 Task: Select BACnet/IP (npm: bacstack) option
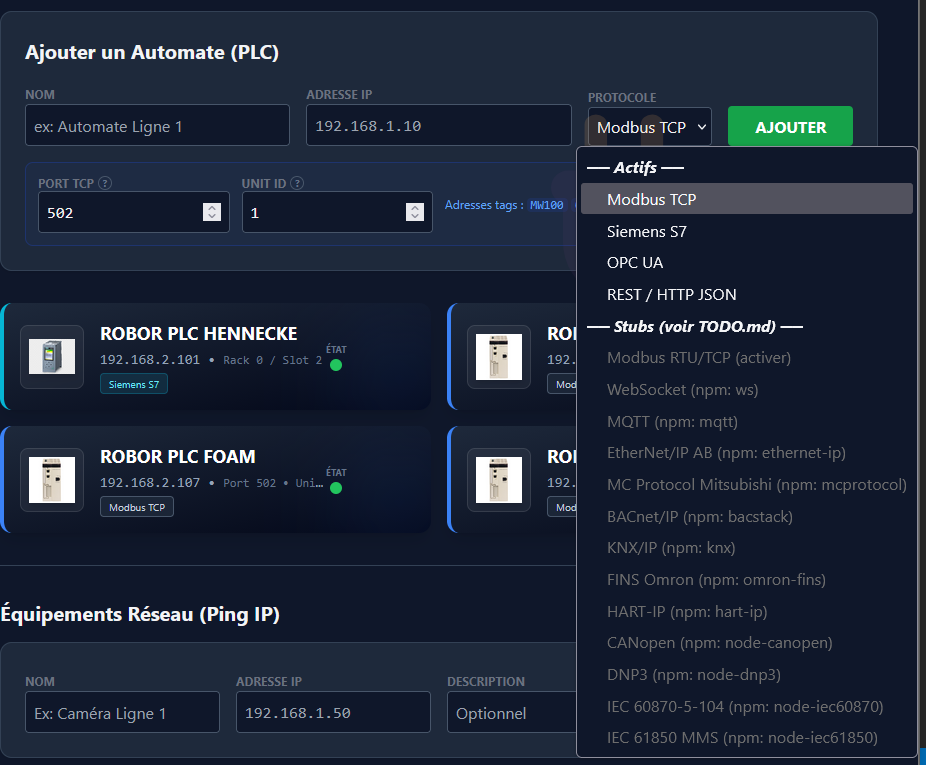point(746,517)
